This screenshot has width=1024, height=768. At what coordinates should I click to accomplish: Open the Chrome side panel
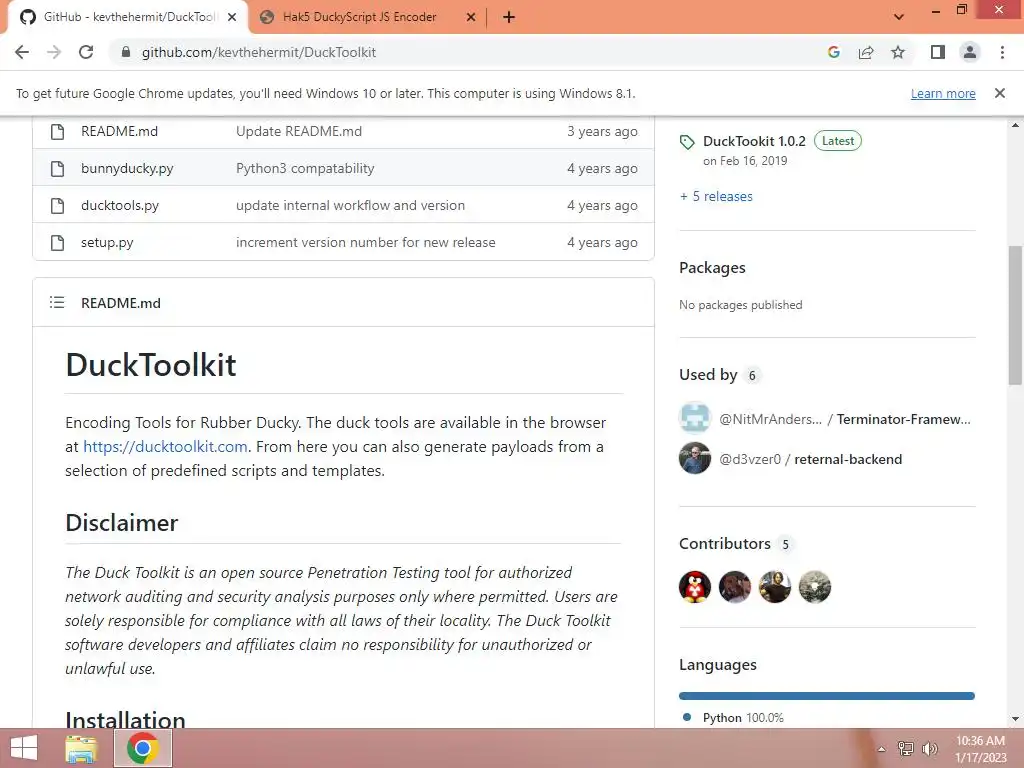pyautogui.click(x=938, y=52)
